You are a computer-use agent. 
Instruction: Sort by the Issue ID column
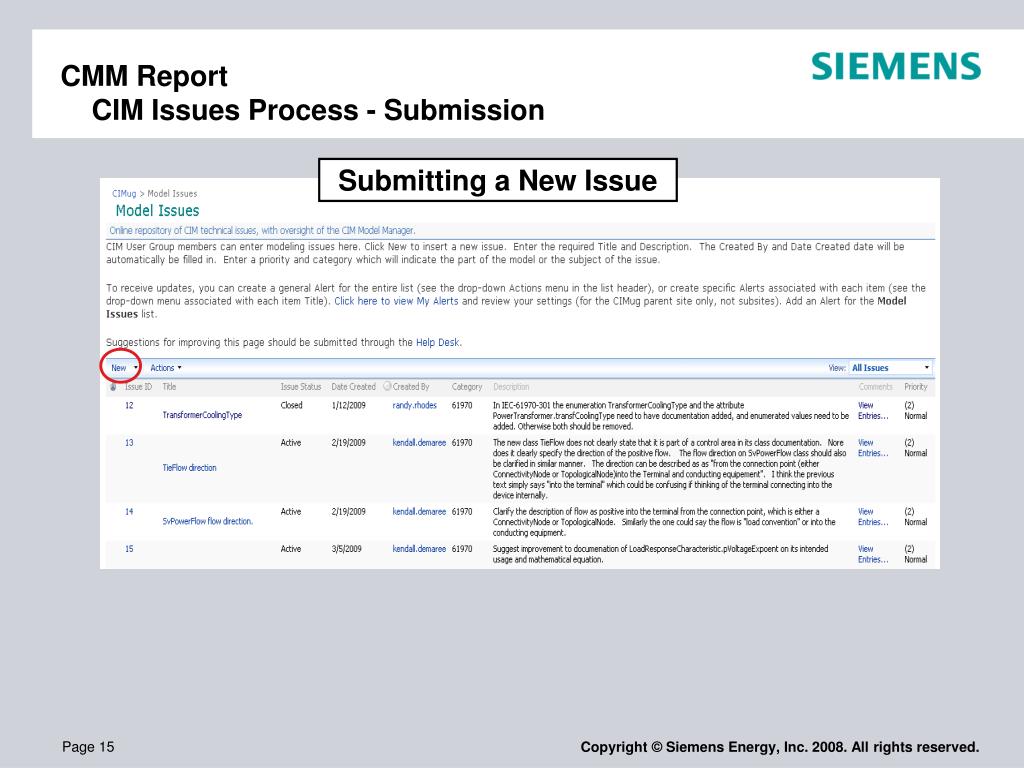pyautogui.click(x=138, y=387)
